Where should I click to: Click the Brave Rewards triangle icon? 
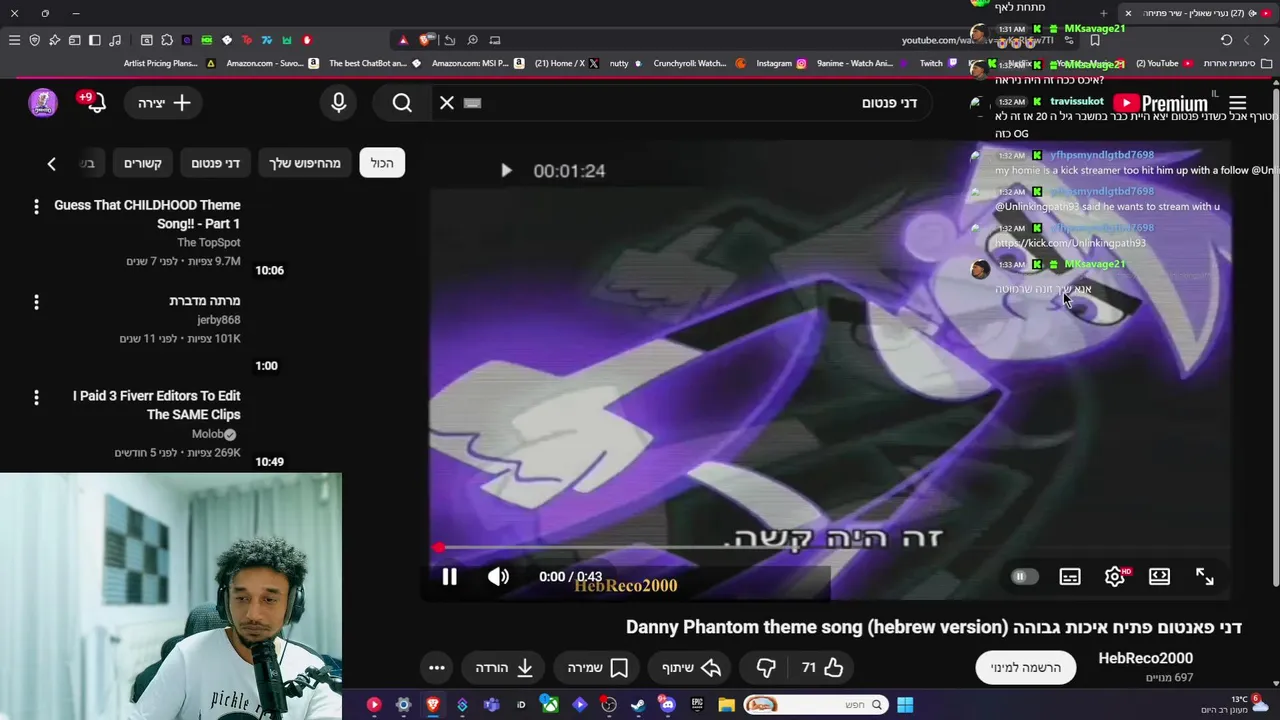coord(403,40)
